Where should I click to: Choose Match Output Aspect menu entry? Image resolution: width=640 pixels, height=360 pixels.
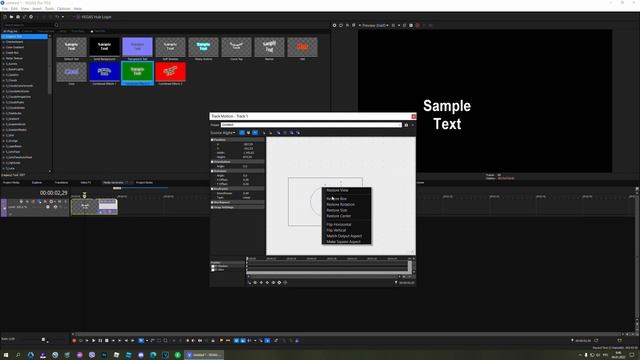(344, 236)
